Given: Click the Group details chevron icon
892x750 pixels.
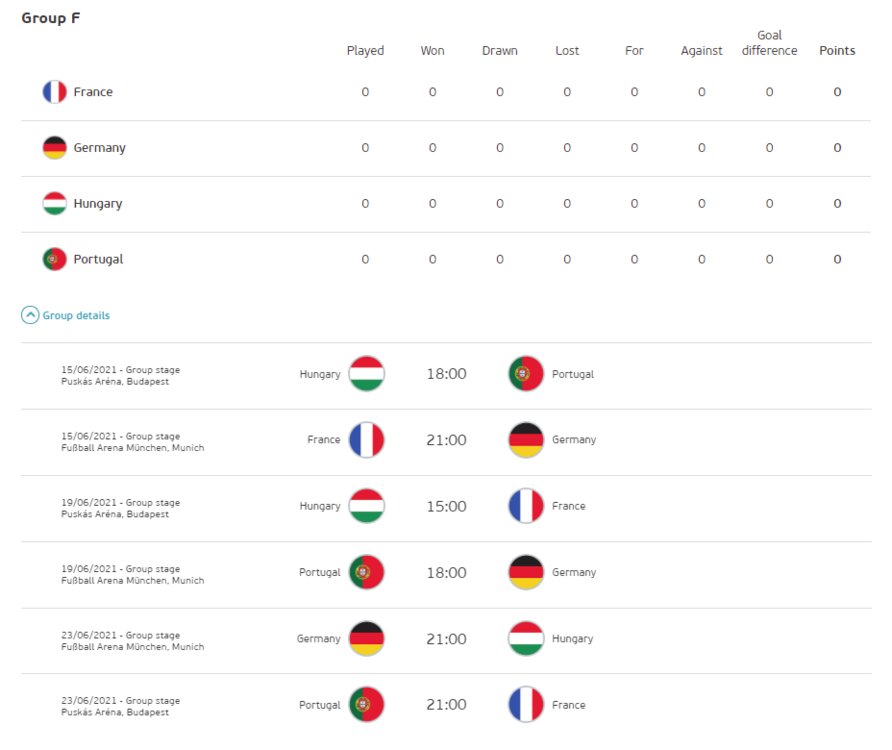Looking at the screenshot, I should click(30, 316).
